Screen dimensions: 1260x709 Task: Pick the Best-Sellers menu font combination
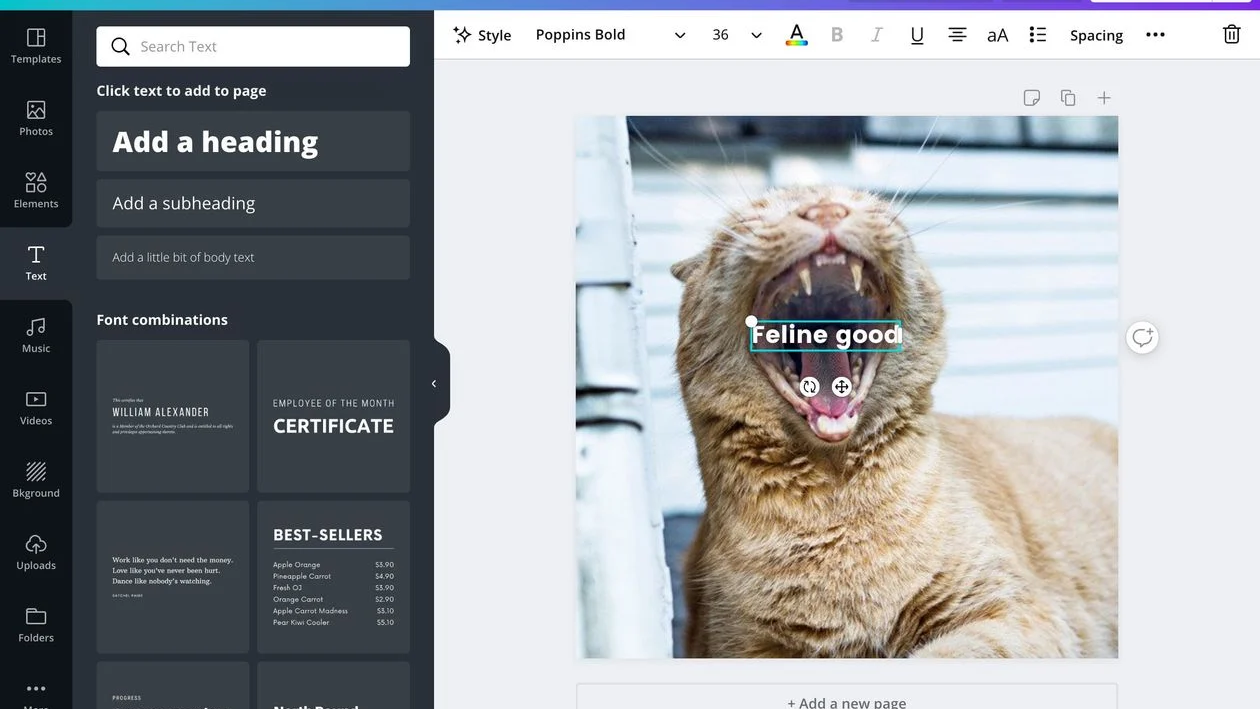(333, 577)
